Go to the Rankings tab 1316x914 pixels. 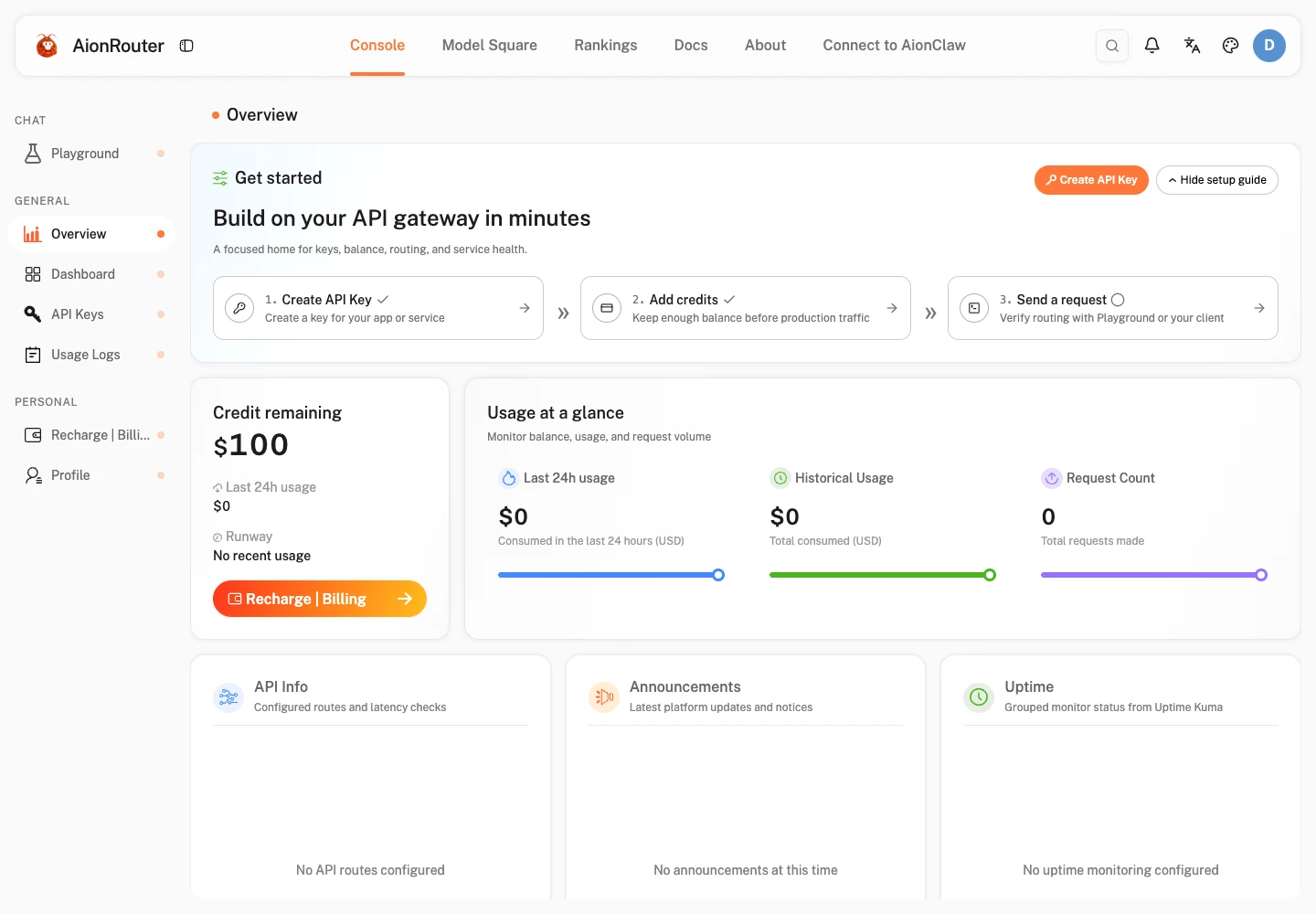coord(606,46)
